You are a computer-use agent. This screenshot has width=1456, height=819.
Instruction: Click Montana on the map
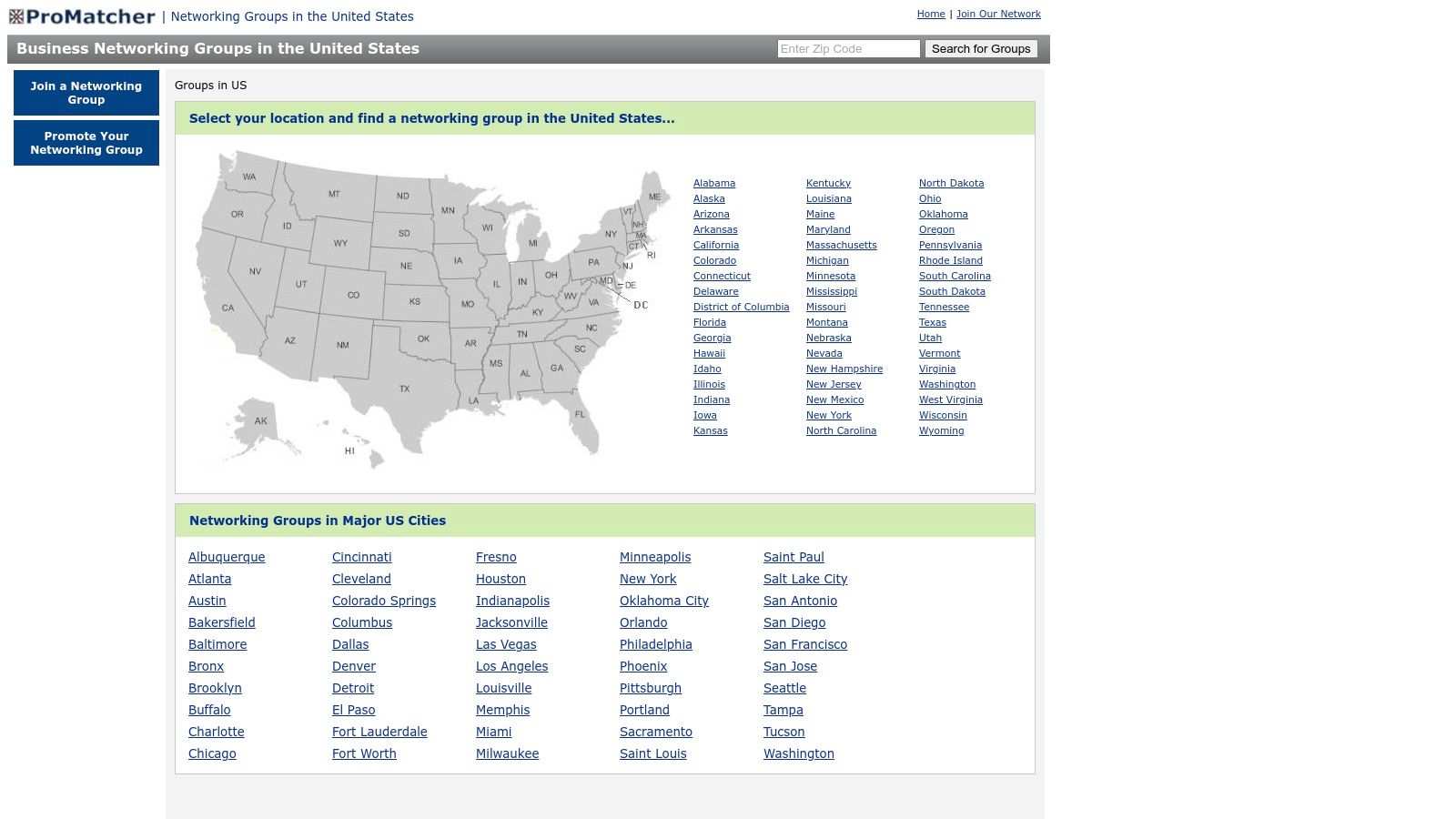(334, 194)
